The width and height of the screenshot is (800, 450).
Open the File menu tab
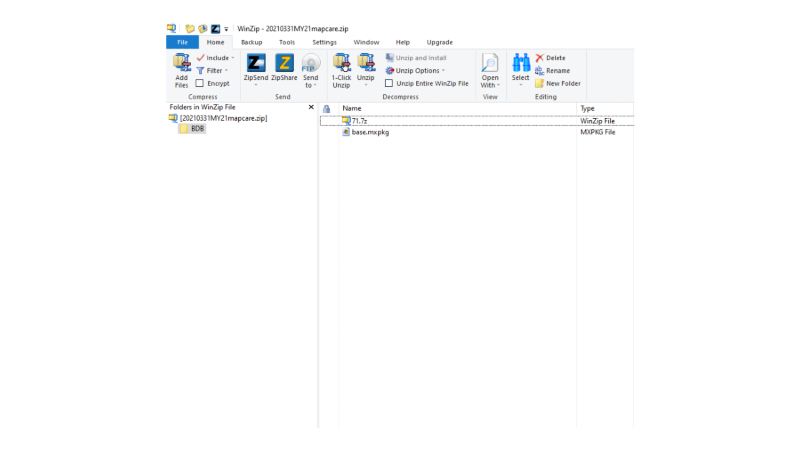[x=182, y=42]
